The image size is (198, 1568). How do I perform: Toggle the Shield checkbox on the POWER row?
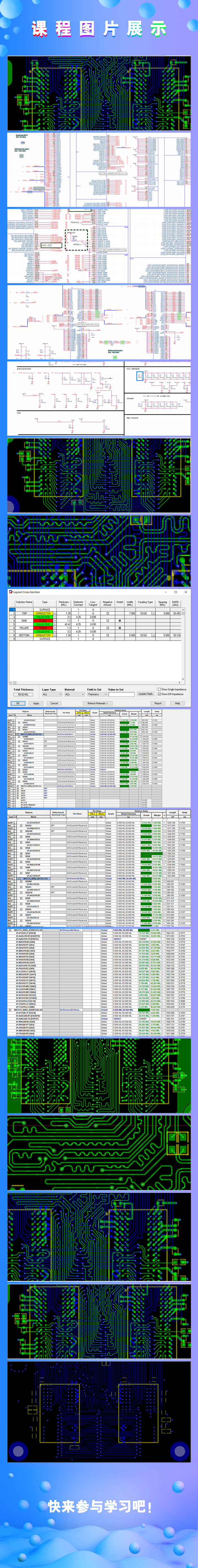120,628
